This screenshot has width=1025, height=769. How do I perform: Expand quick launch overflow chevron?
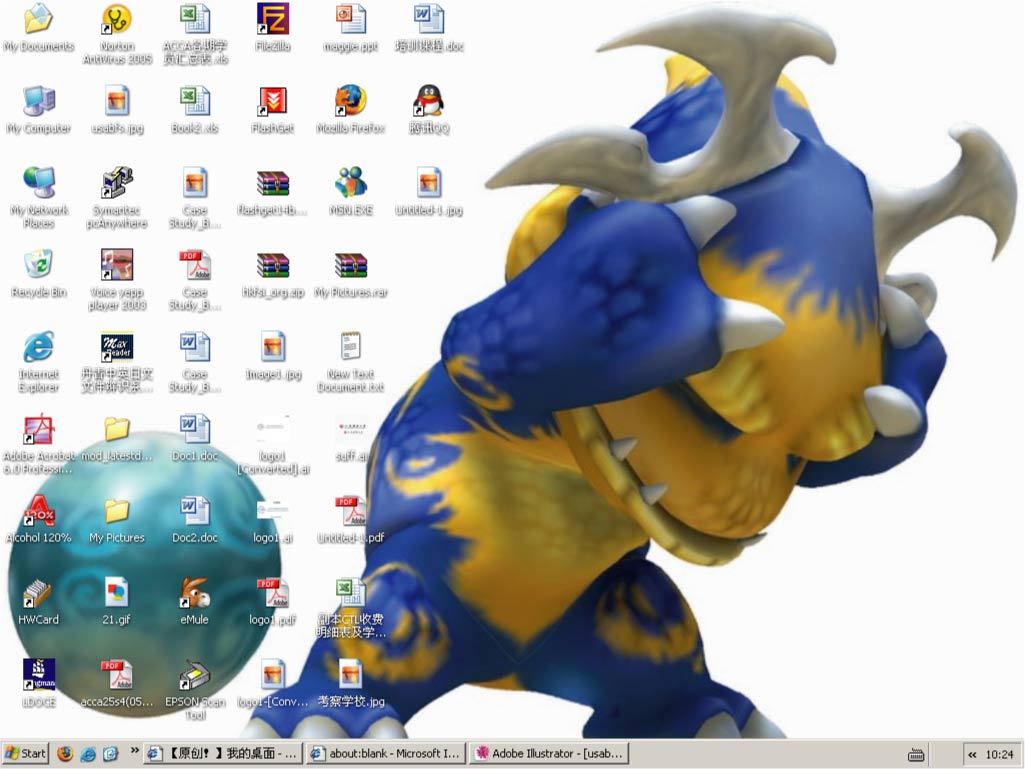pyautogui.click(x=134, y=749)
